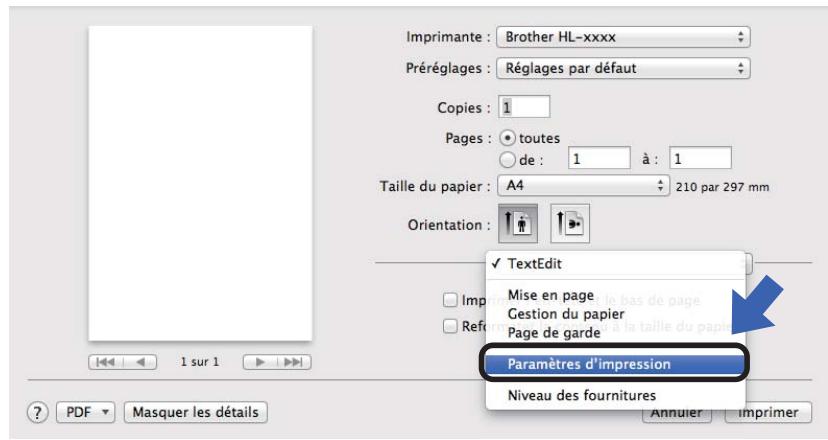Go to next page in preview

coord(260,362)
